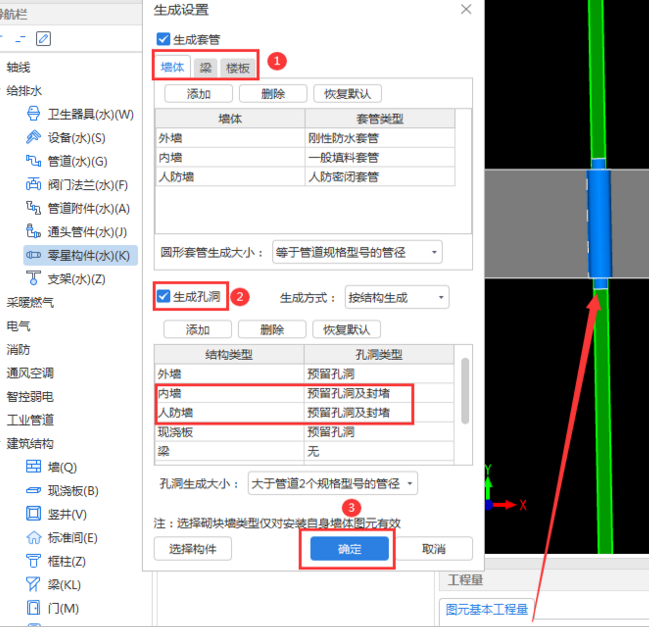Select 刚性防水套管 cell for 外墙

(x=380, y=138)
